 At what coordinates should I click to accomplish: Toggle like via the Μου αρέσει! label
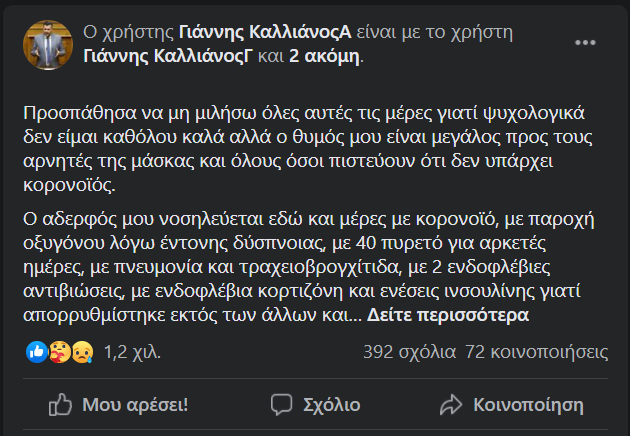(135, 404)
